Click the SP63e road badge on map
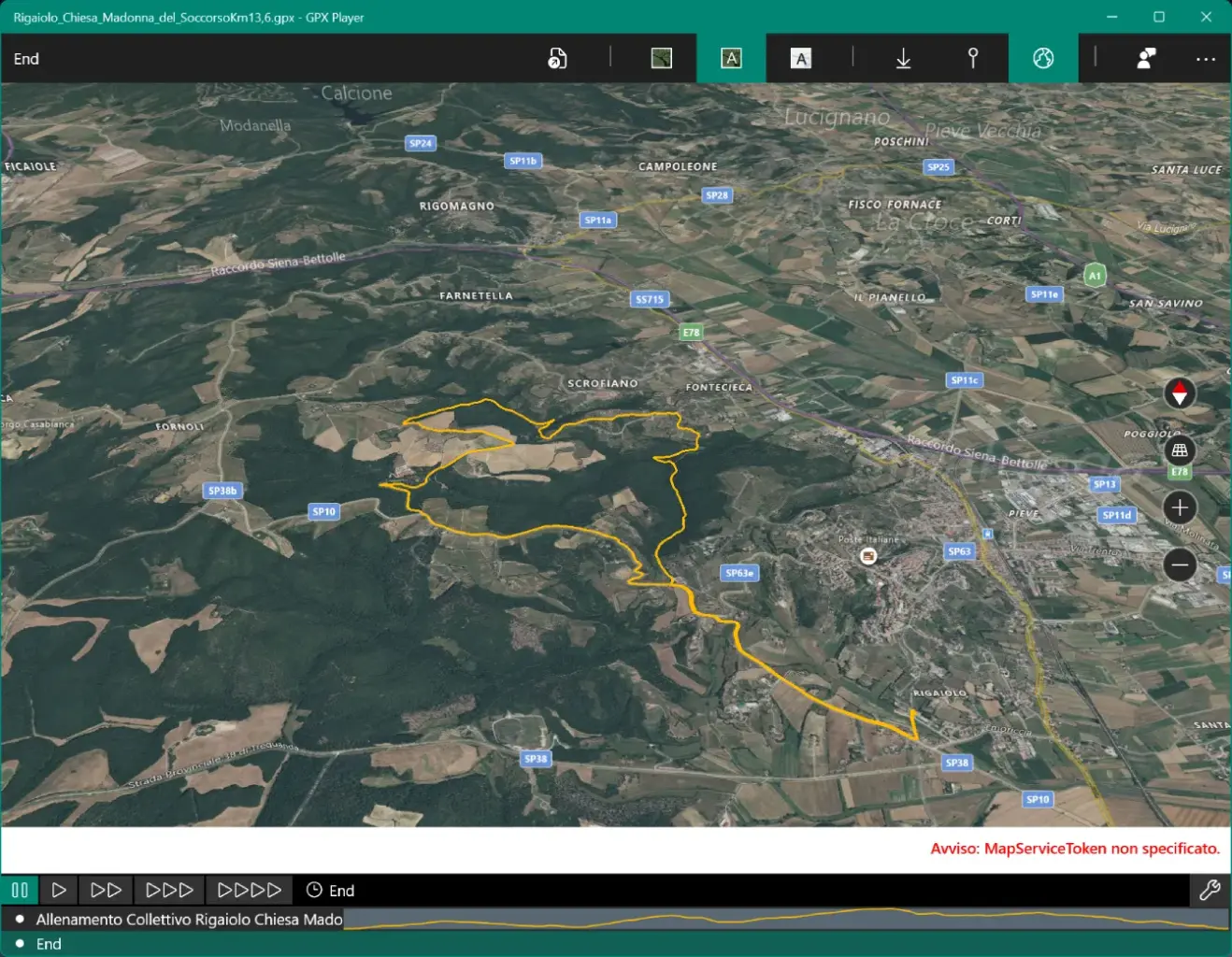 pos(739,573)
